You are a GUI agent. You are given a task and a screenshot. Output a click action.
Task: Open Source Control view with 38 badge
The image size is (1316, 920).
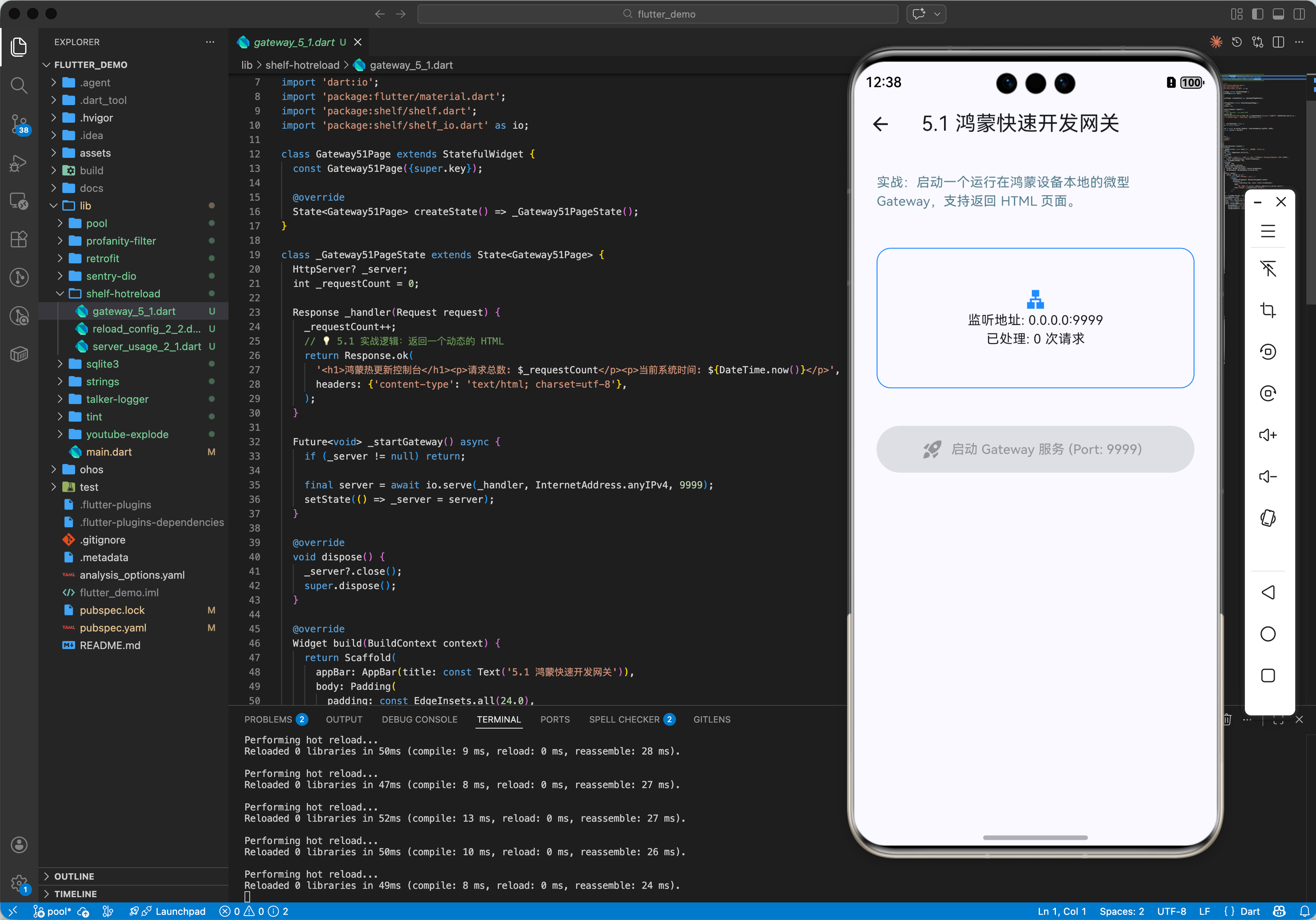click(19, 123)
